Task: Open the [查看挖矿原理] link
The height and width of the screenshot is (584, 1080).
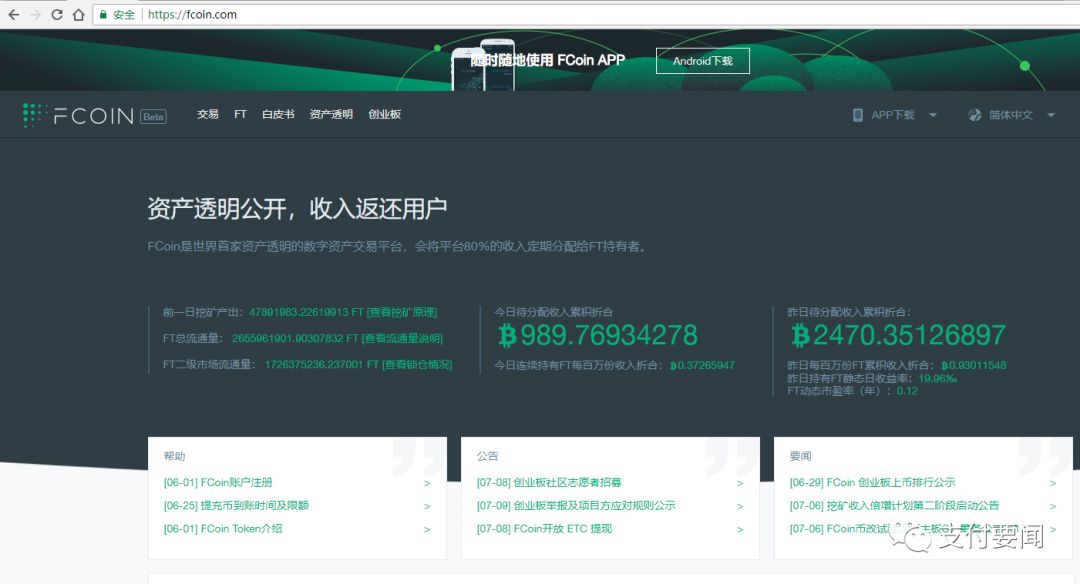Action: click(x=402, y=312)
